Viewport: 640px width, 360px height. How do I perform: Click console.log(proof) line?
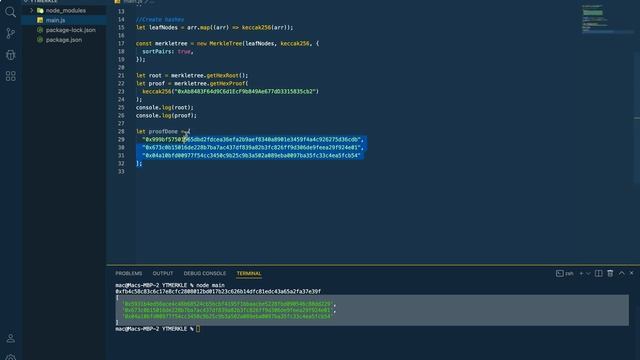[167, 116]
